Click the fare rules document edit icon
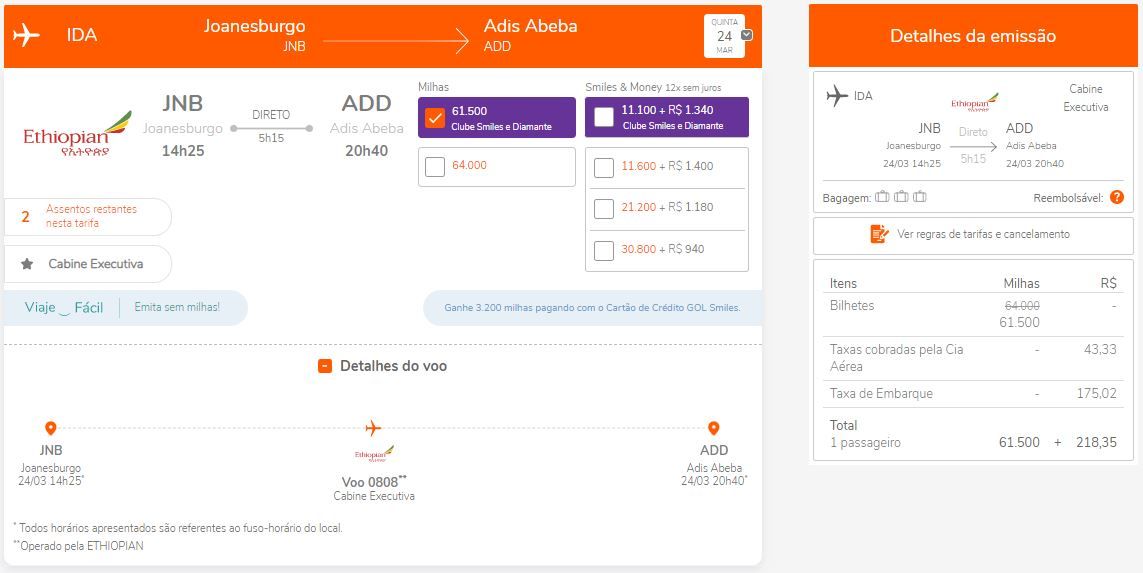 click(x=880, y=234)
